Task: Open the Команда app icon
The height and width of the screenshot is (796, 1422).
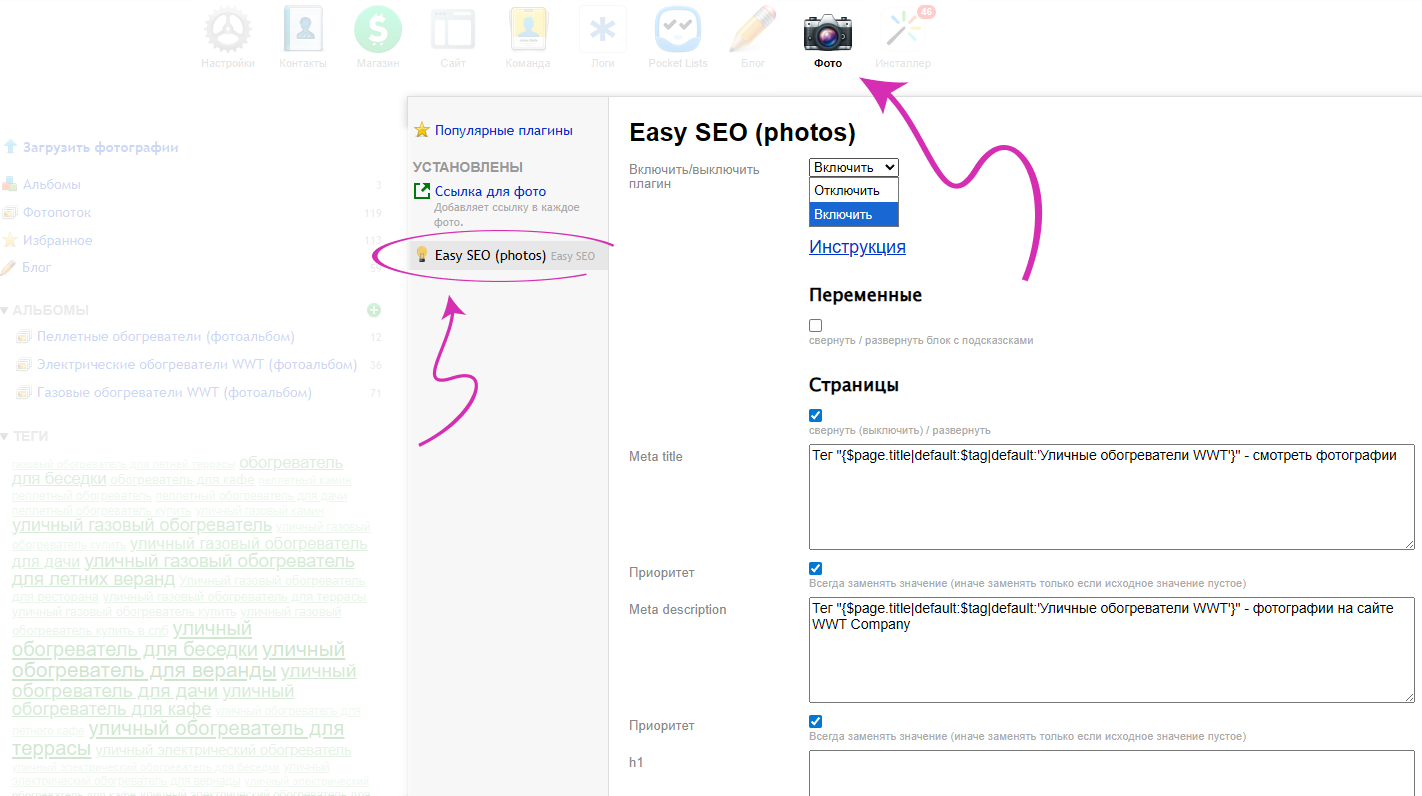Action: (528, 31)
